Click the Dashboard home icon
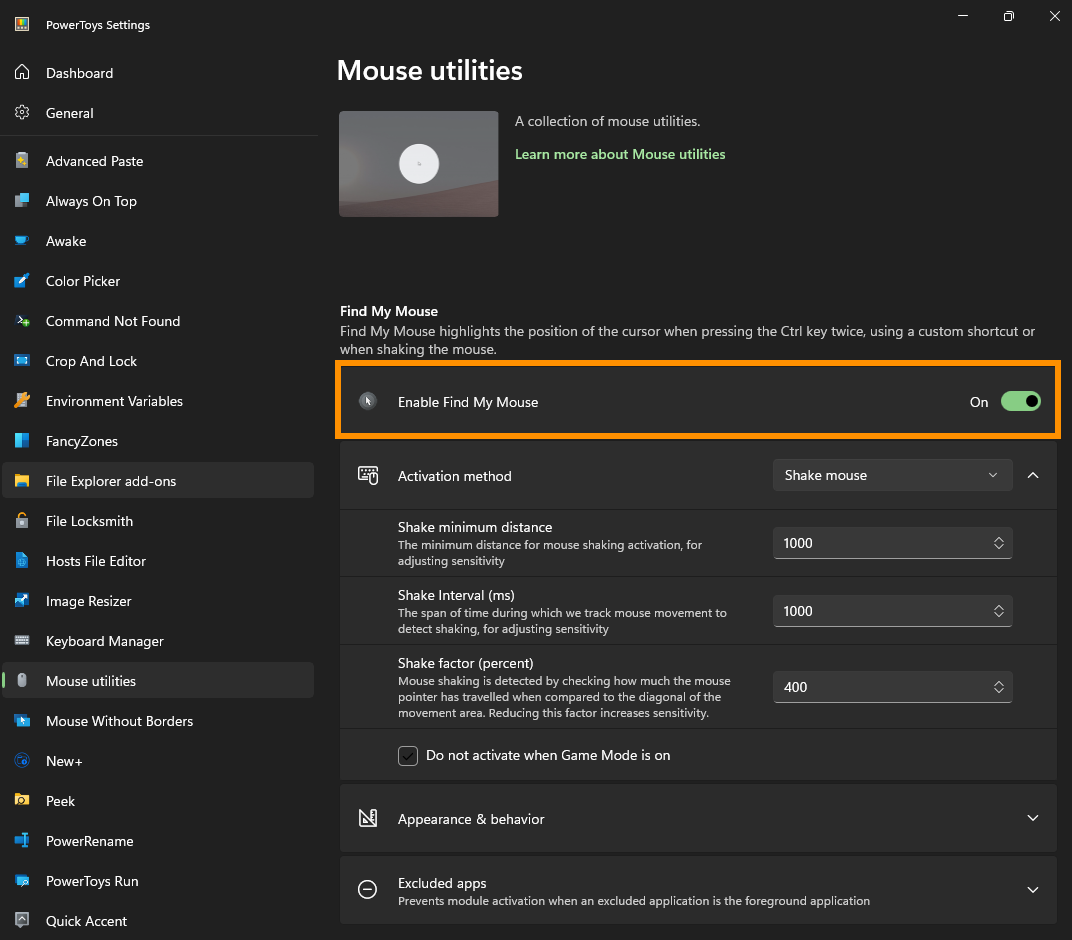Viewport: 1072px width, 940px height. pos(22,72)
